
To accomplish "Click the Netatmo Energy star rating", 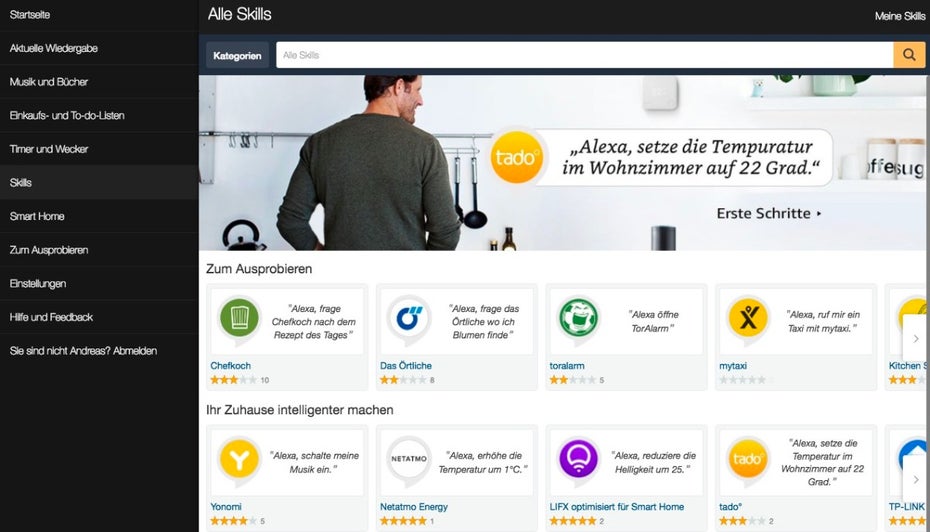I will [403, 521].
